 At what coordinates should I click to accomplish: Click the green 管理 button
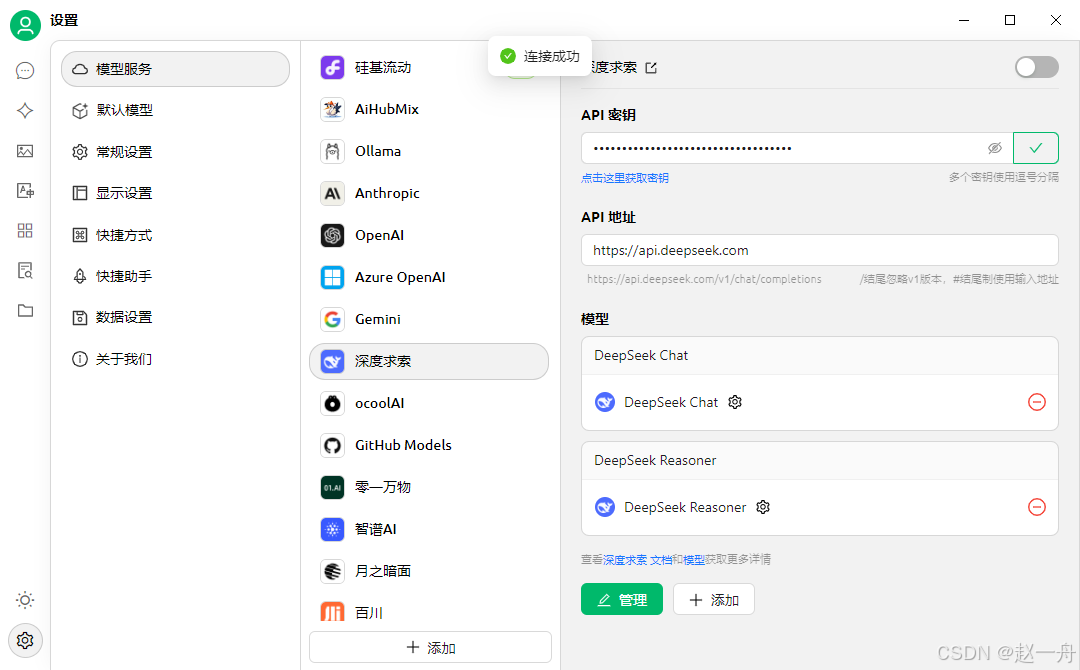(x=622, y=600)
